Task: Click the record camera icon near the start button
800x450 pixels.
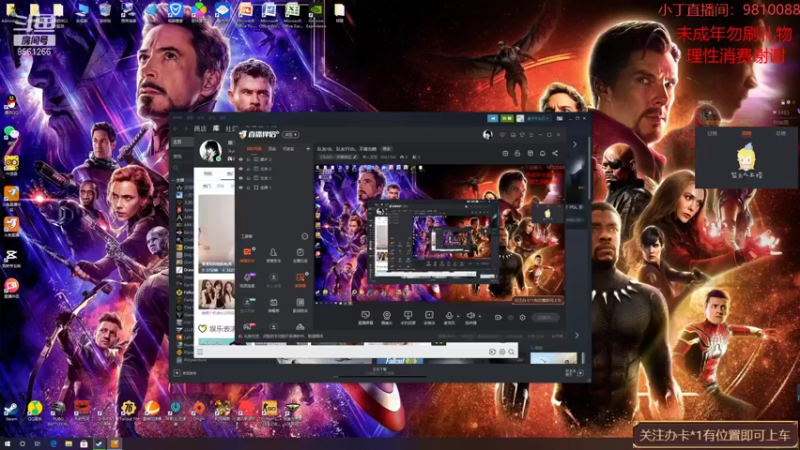Action: tap(498, 317)
